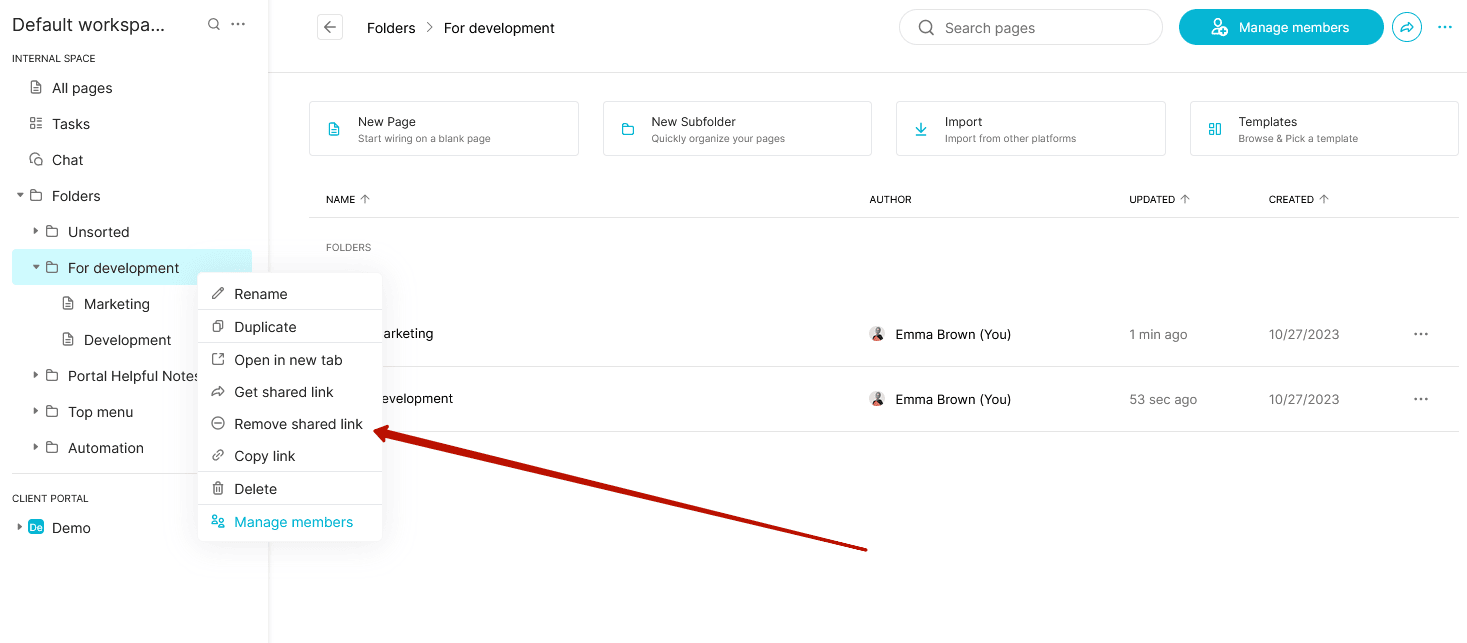Open Development page in the sidebar tree

pyautogui.click(x=128, y=340)
